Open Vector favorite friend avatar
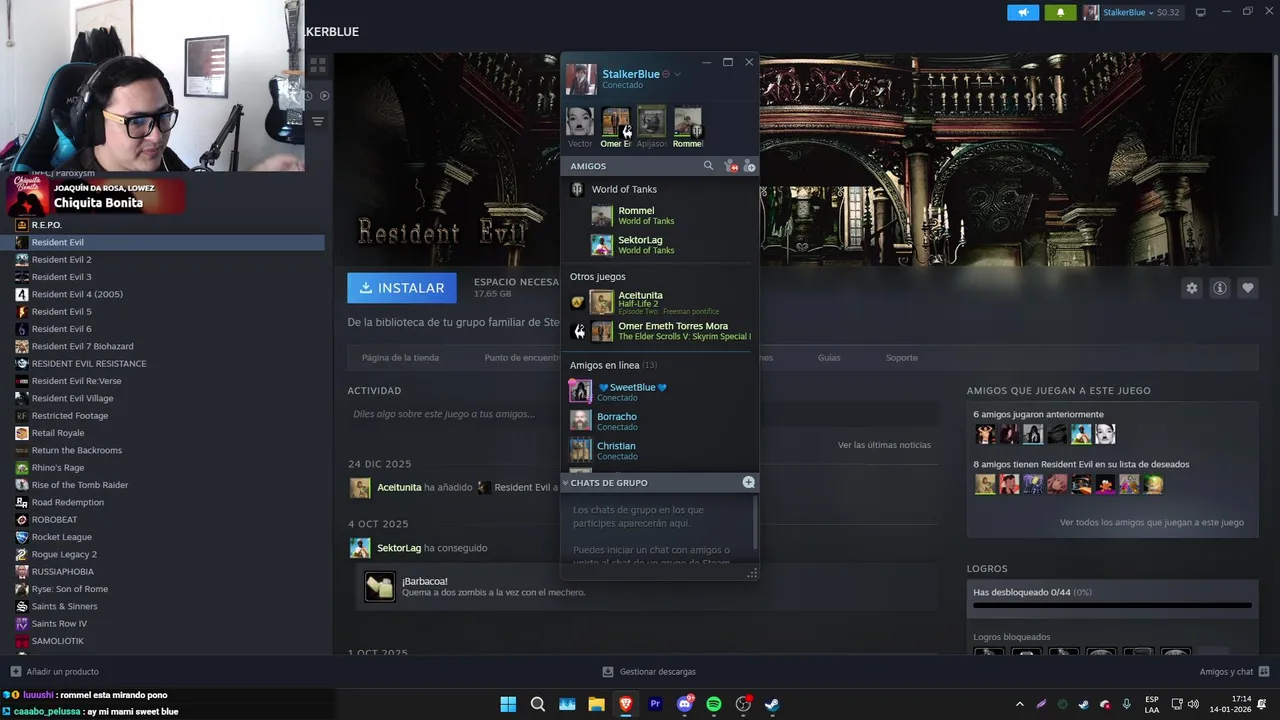Screen dimensions: 1280x720 pos(580,122)
